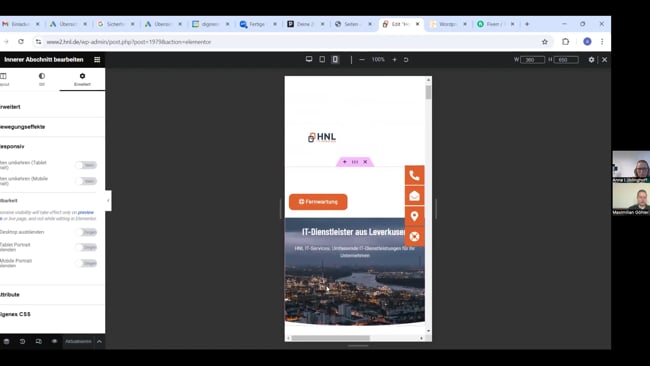Screen dimensions: 650x366
Task: Switch to desktop preview mode
Action: coord(309,59)
